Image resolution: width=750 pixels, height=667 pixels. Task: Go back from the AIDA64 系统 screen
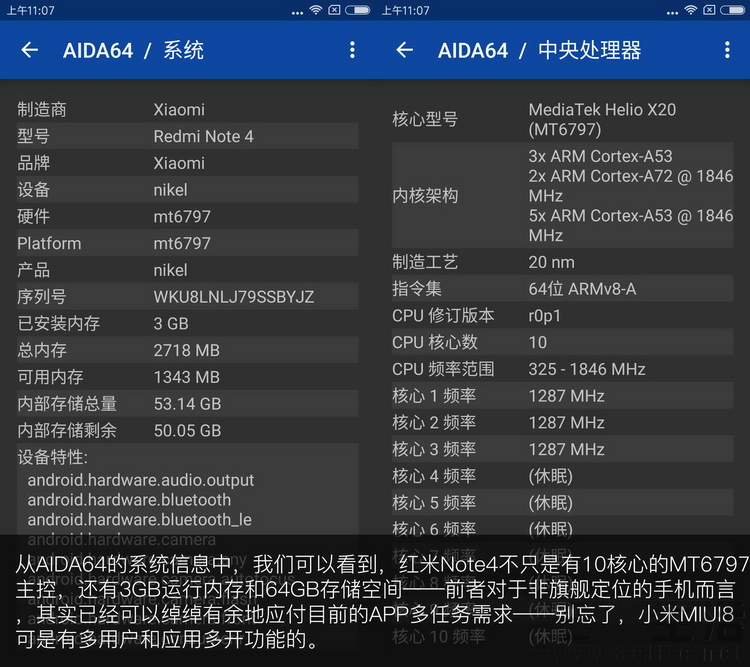(30, 50)
